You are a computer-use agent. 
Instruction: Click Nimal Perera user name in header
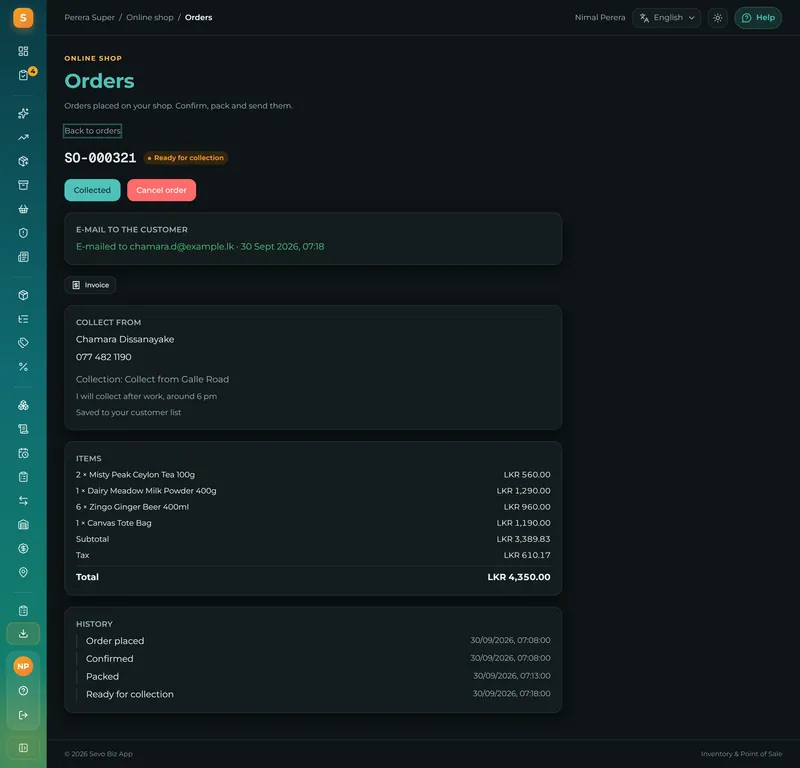(x=599, y=17)
